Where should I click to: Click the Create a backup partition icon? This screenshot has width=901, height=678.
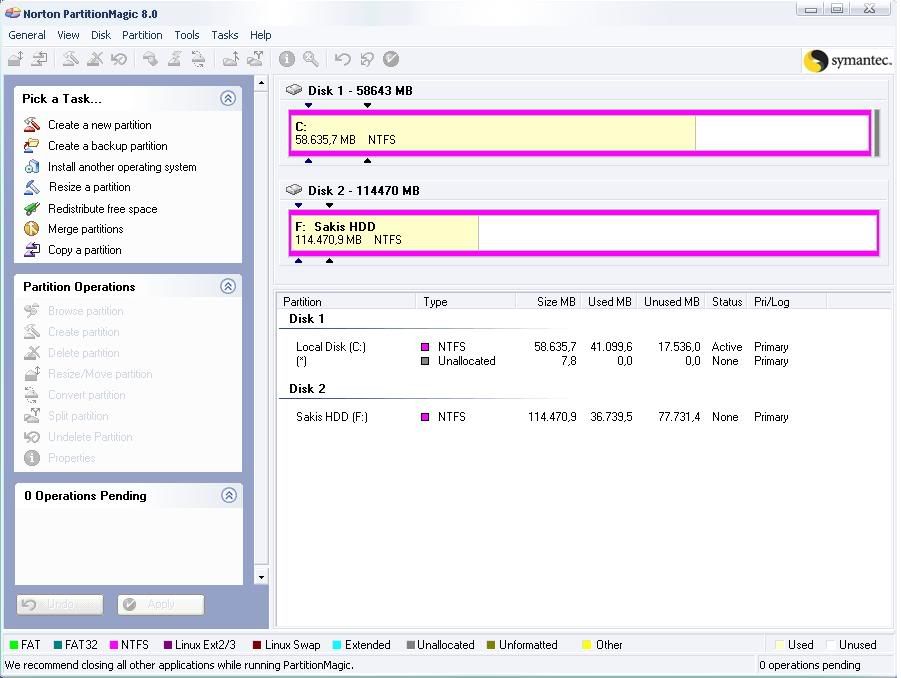[31, 146]
